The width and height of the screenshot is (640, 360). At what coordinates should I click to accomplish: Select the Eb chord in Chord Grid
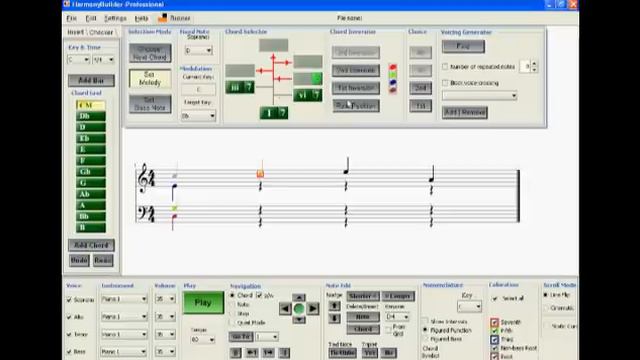tap(91, 138)
